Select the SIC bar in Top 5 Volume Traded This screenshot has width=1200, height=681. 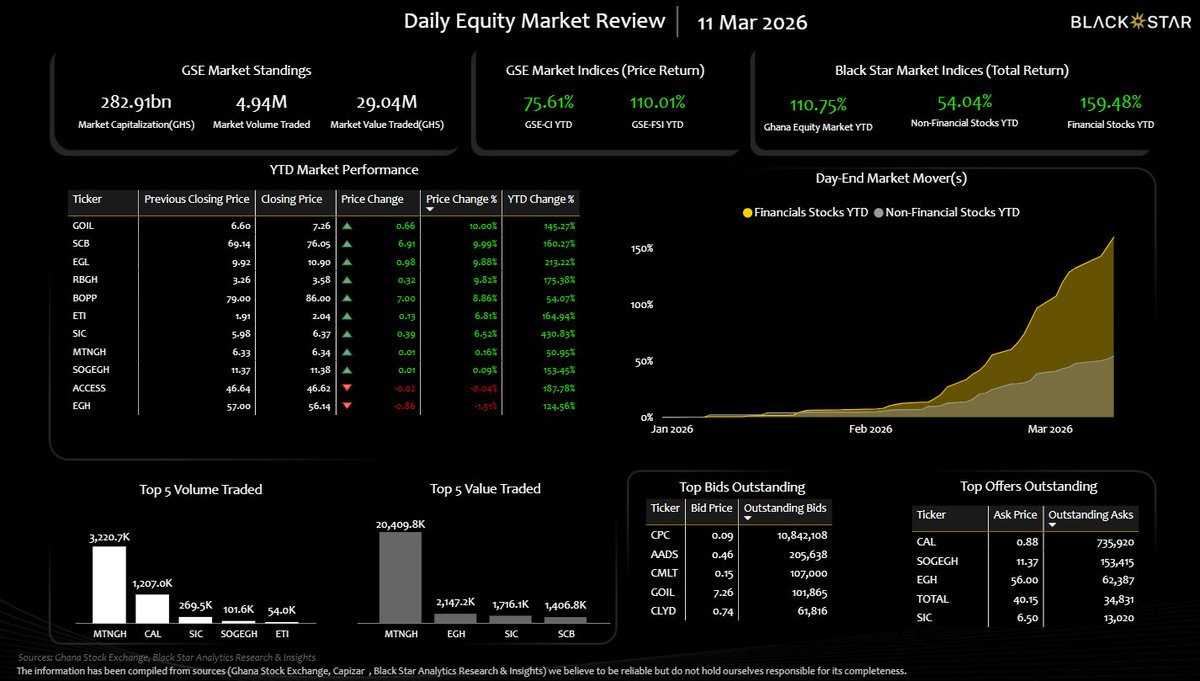coord(196,620)
